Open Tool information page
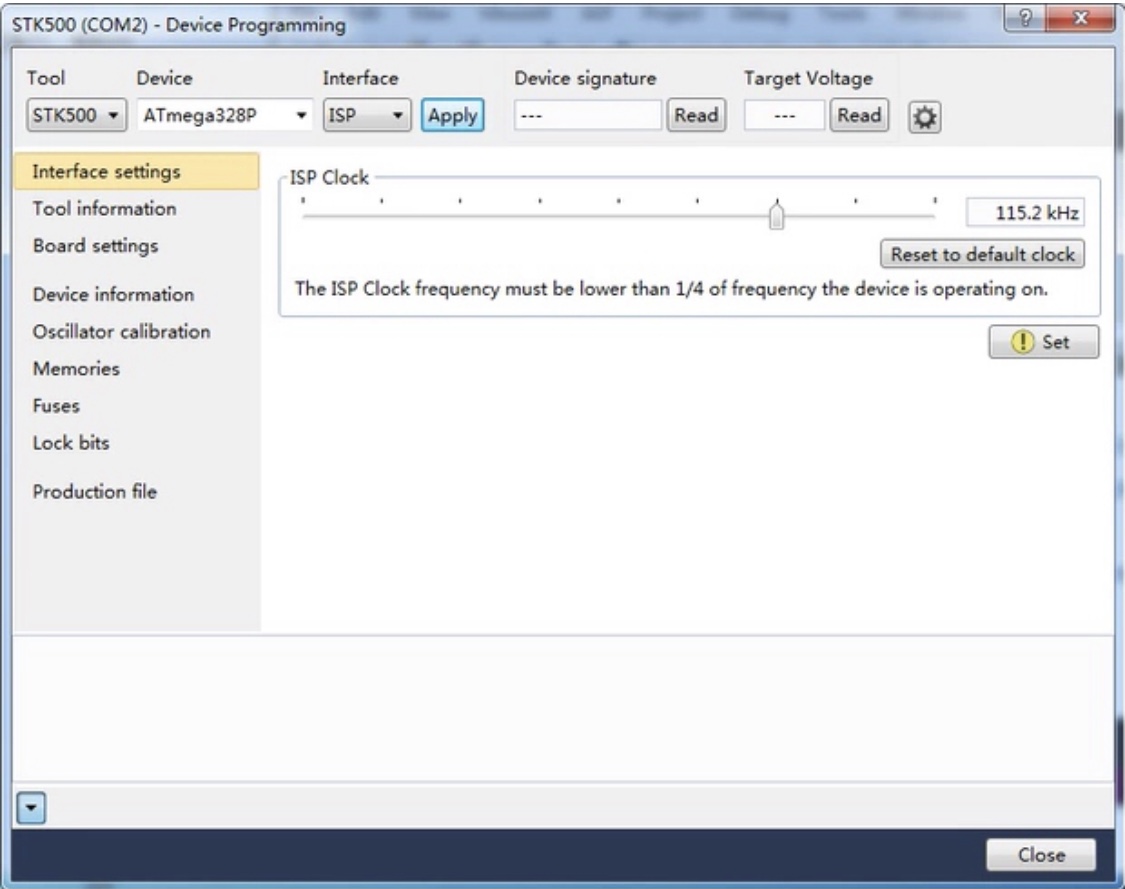Image resolution: width=1125 pixels, height=889 pixels. point(104,209)
